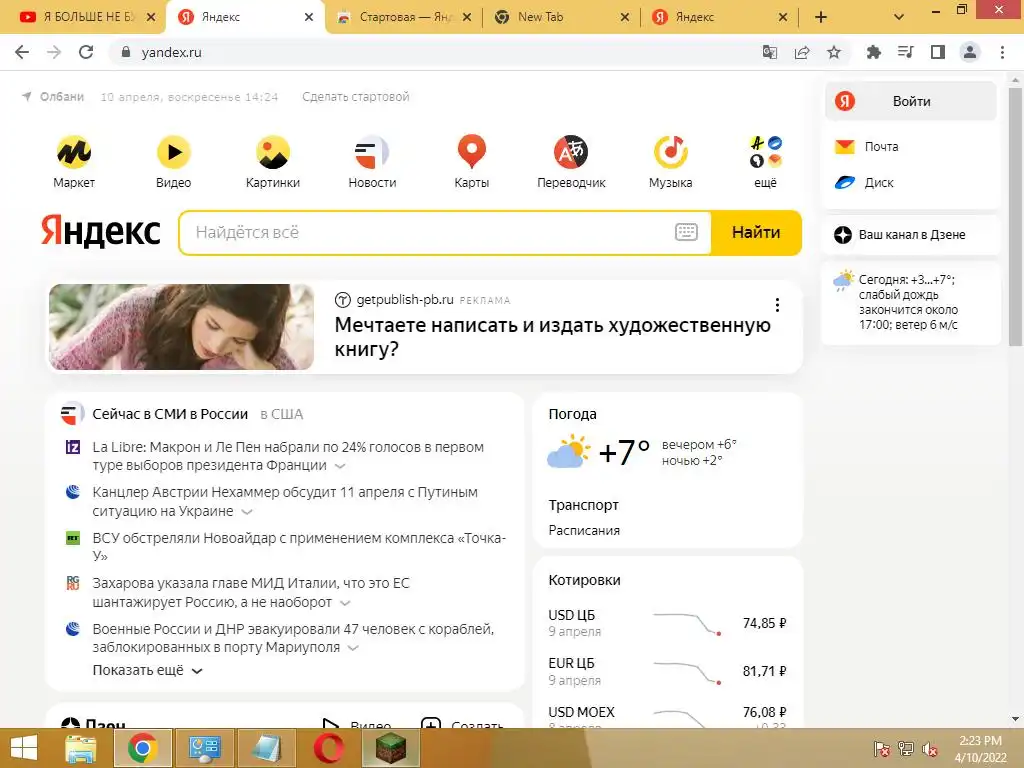Open the Chrome profile avatar
This screenshot has height=768, width=1024.
(970, 52)
